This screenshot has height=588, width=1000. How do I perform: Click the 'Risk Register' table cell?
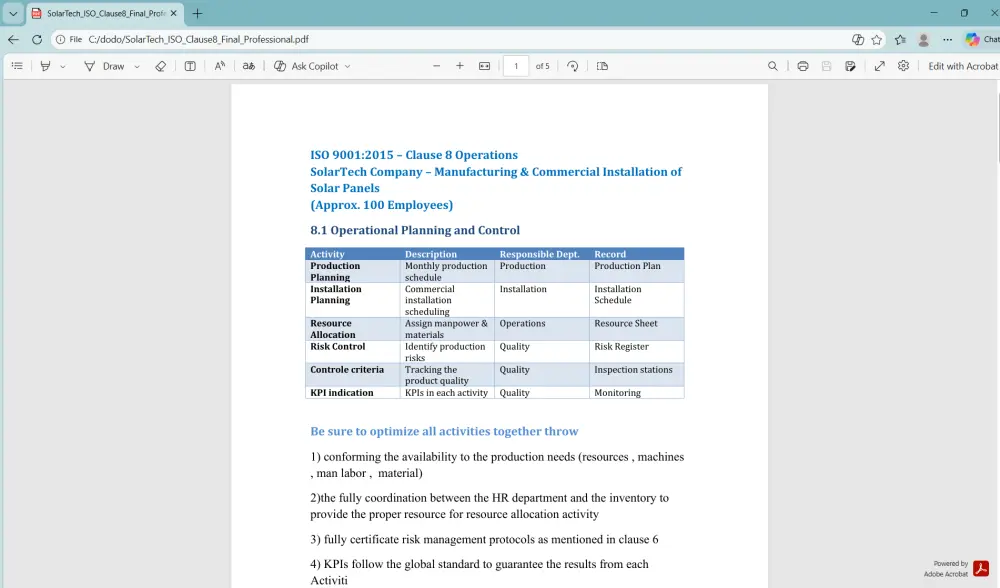636,351
